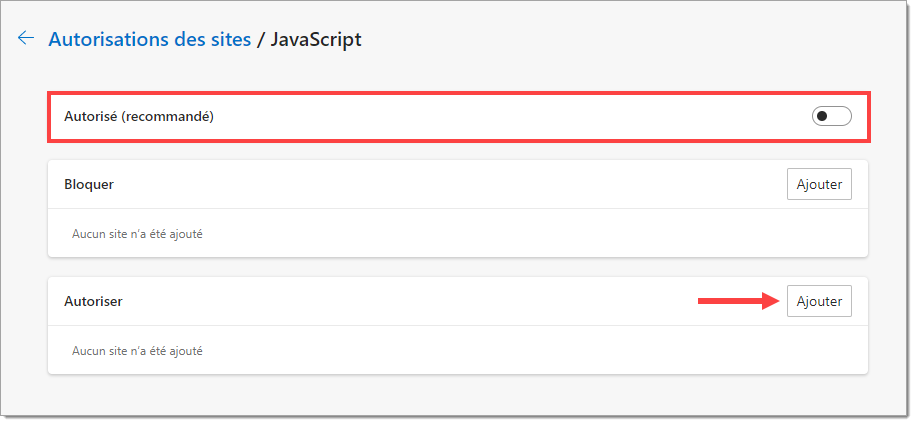Click the Bloquer section heading
The height and width of the screenshot is (423, 914).
pyautogui.click(x=89, y=185)
